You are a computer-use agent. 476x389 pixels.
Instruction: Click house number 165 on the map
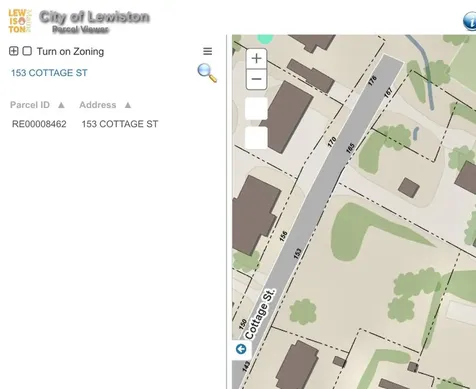pyautogui.click(x=350, y=148)
